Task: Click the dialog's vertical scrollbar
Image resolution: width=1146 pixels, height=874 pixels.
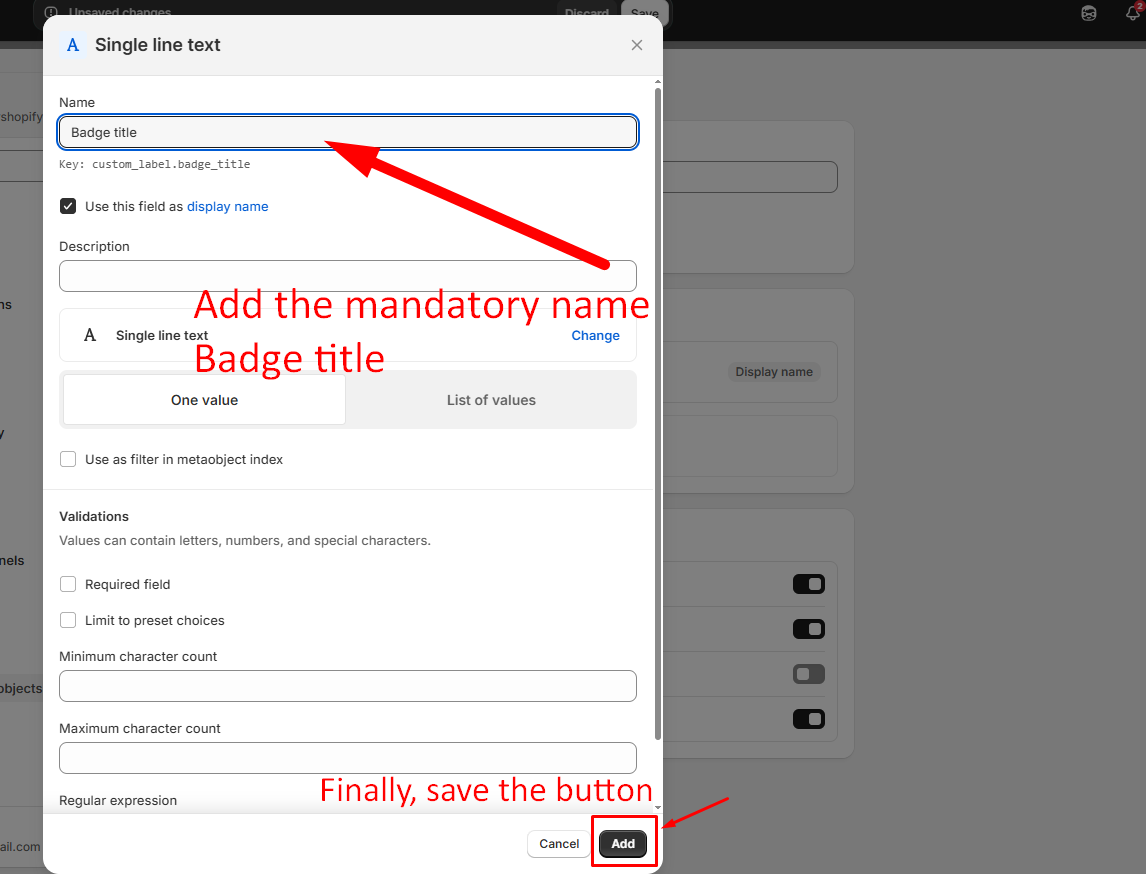Action: [x=657, y=400]
